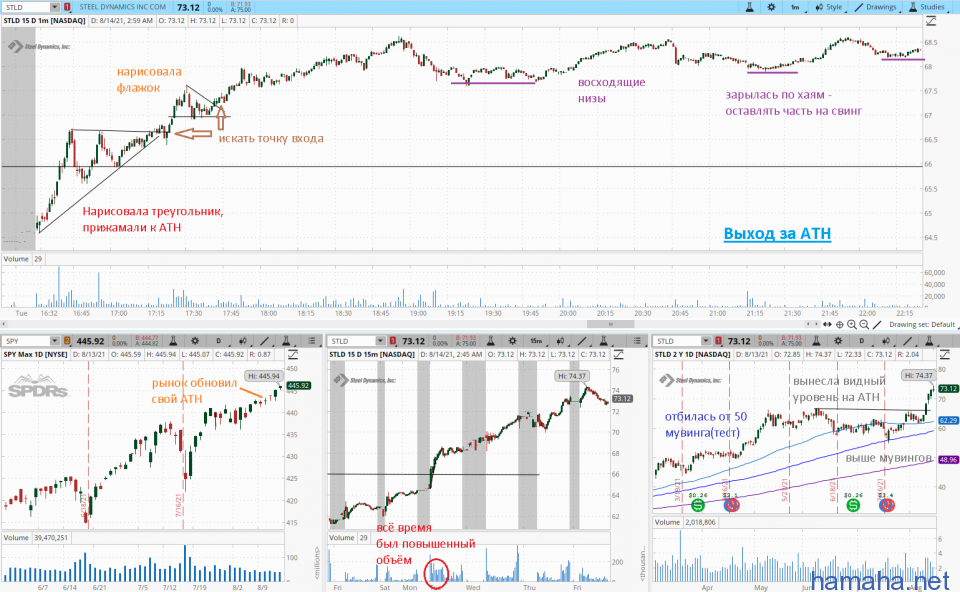Click the Volume 2,018,806 label under 1D chart
This screenshot has height=592, width=960.
[686, 522]
